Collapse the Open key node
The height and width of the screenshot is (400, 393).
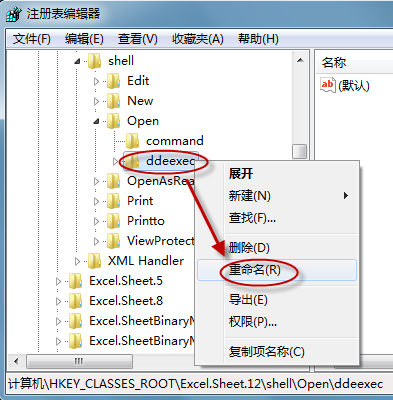point(97,122)
